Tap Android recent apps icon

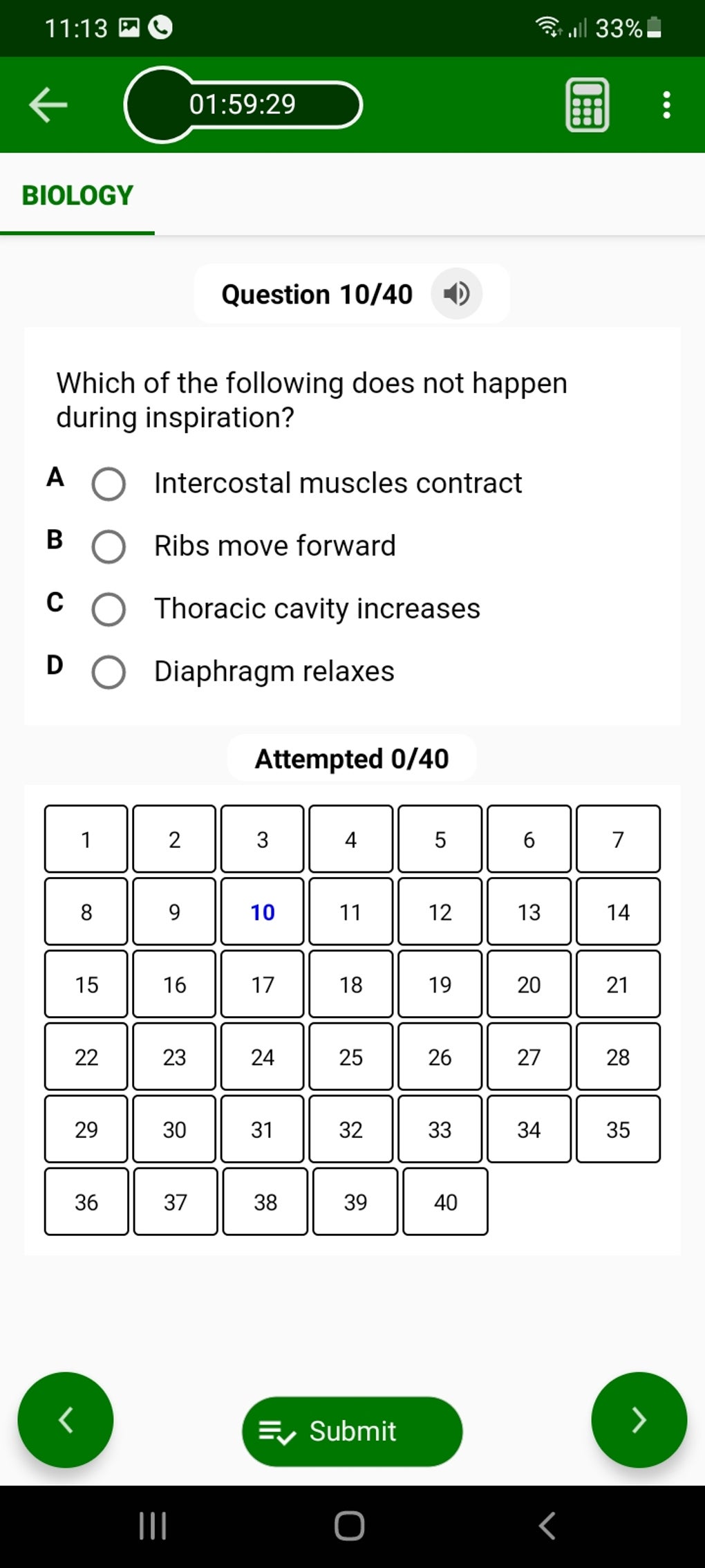(x=153, y=1525)
